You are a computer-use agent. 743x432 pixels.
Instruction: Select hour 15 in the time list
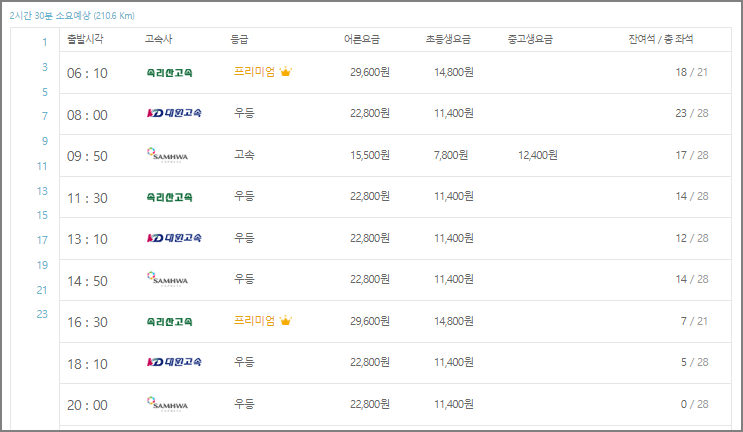pos(42,215)
